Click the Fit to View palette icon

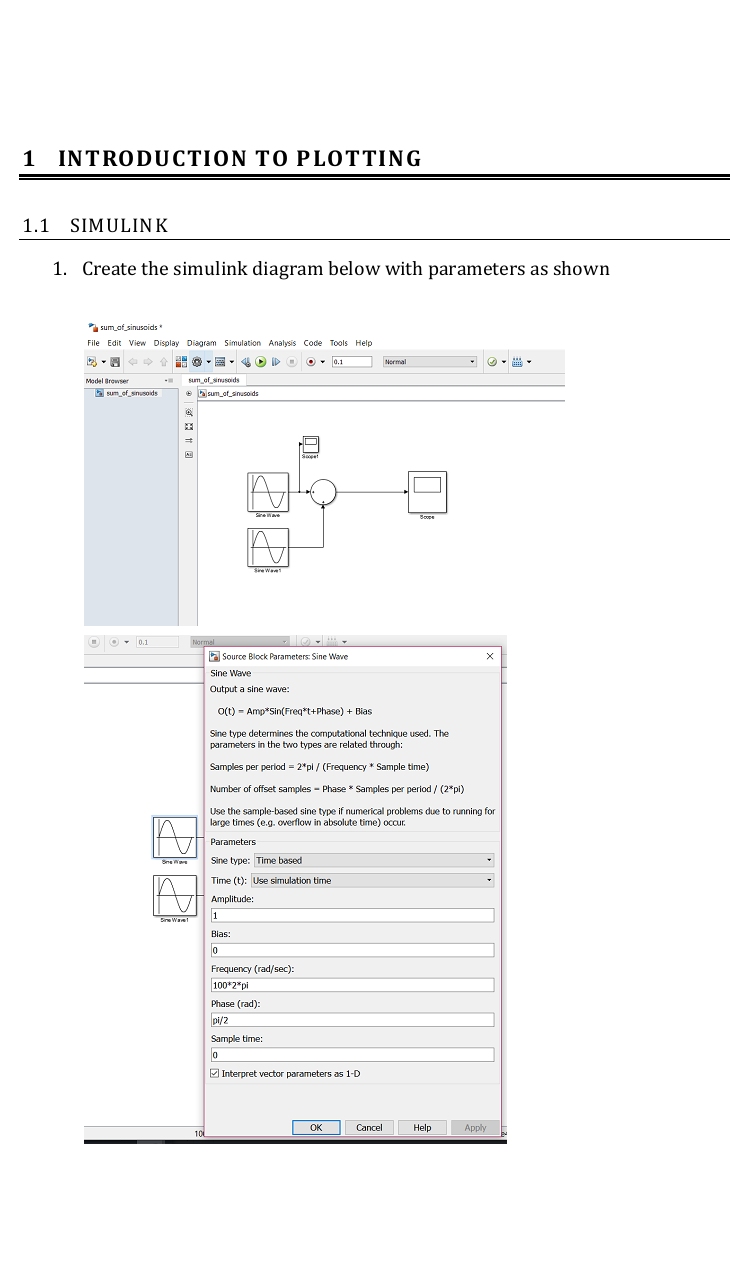tap(189, 427)
